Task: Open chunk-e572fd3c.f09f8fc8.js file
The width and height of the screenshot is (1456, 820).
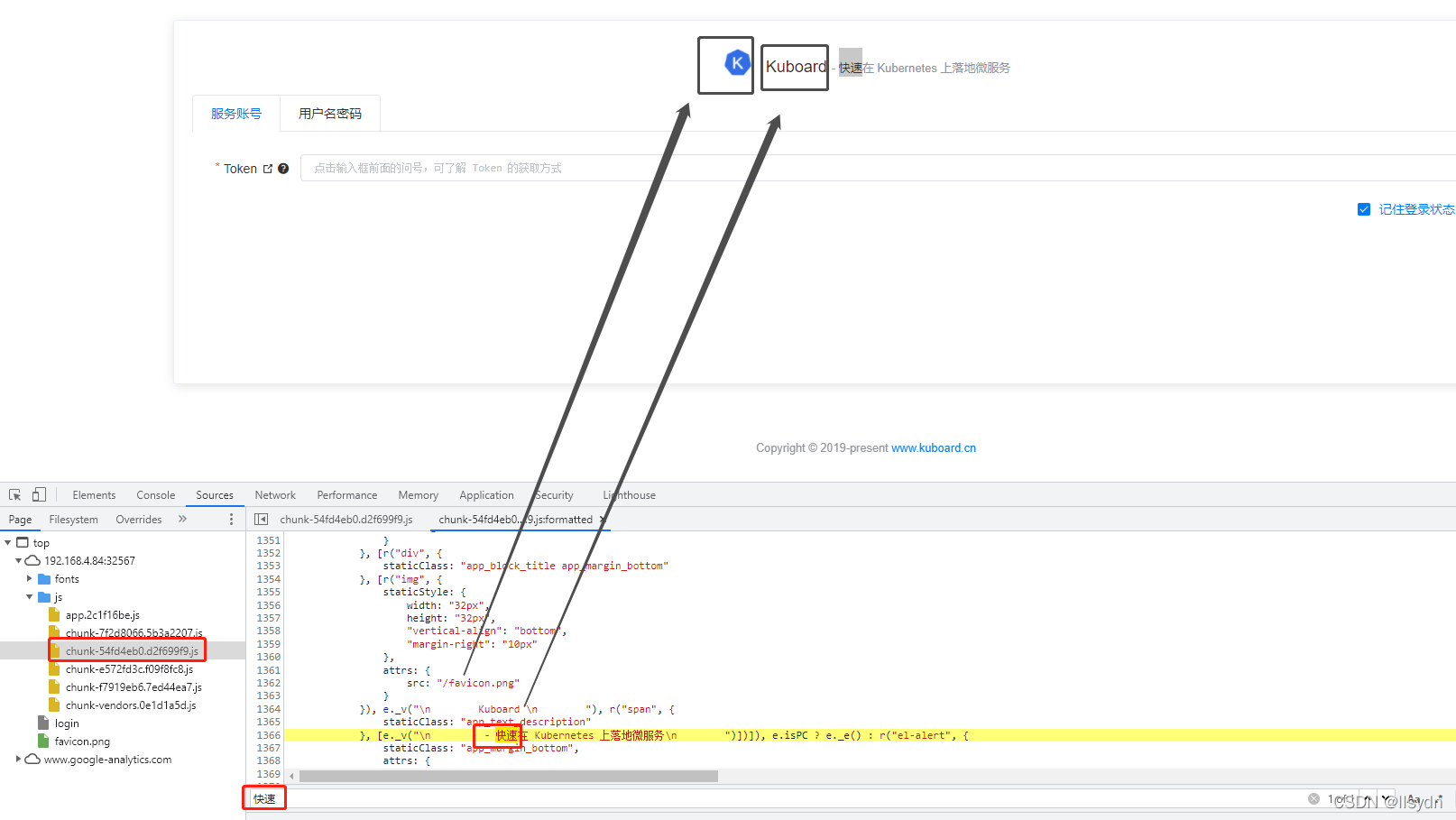Action: tap(129, 669)
